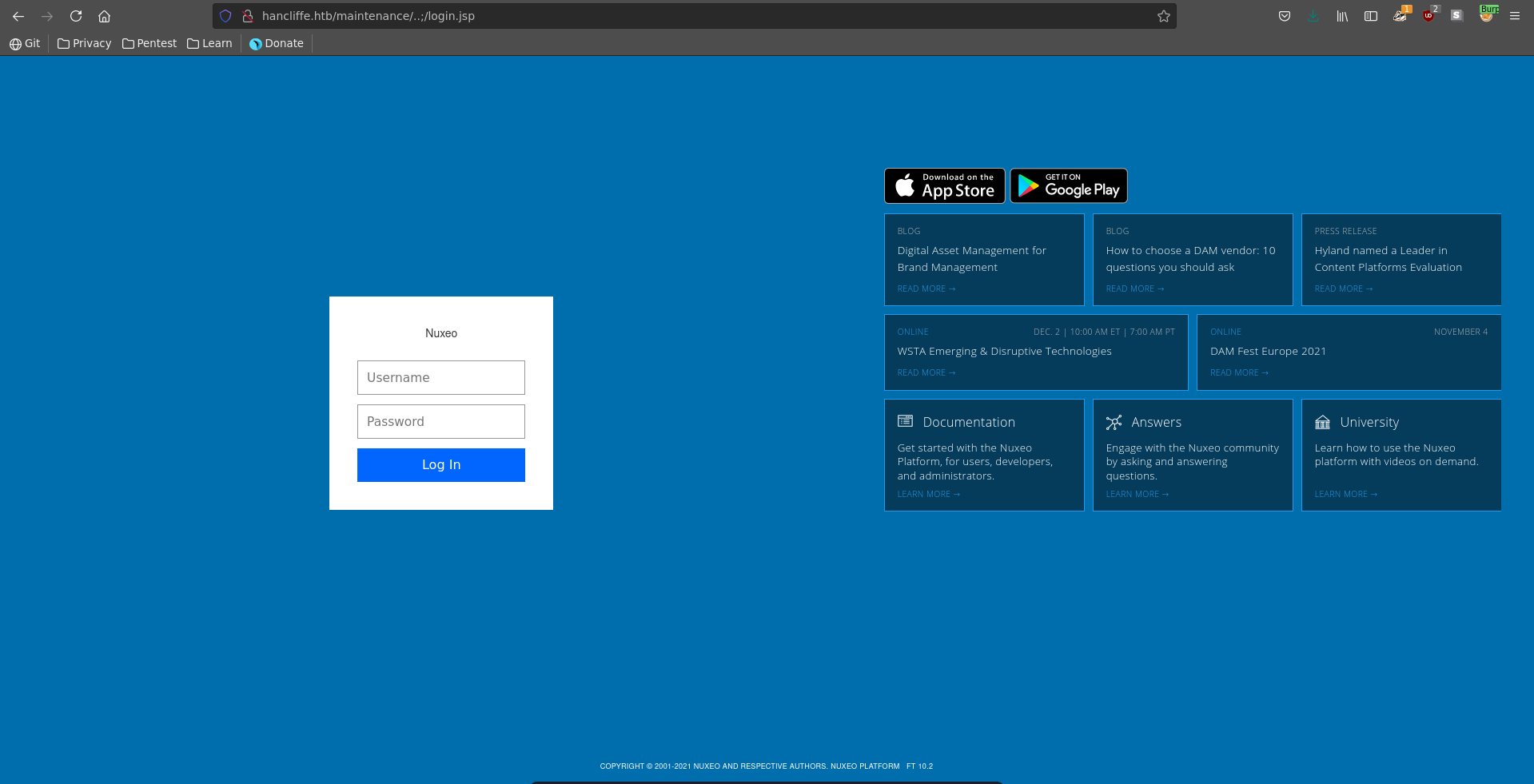
Task: Open the Git bookmark
Action: click(x=25, y=43)
